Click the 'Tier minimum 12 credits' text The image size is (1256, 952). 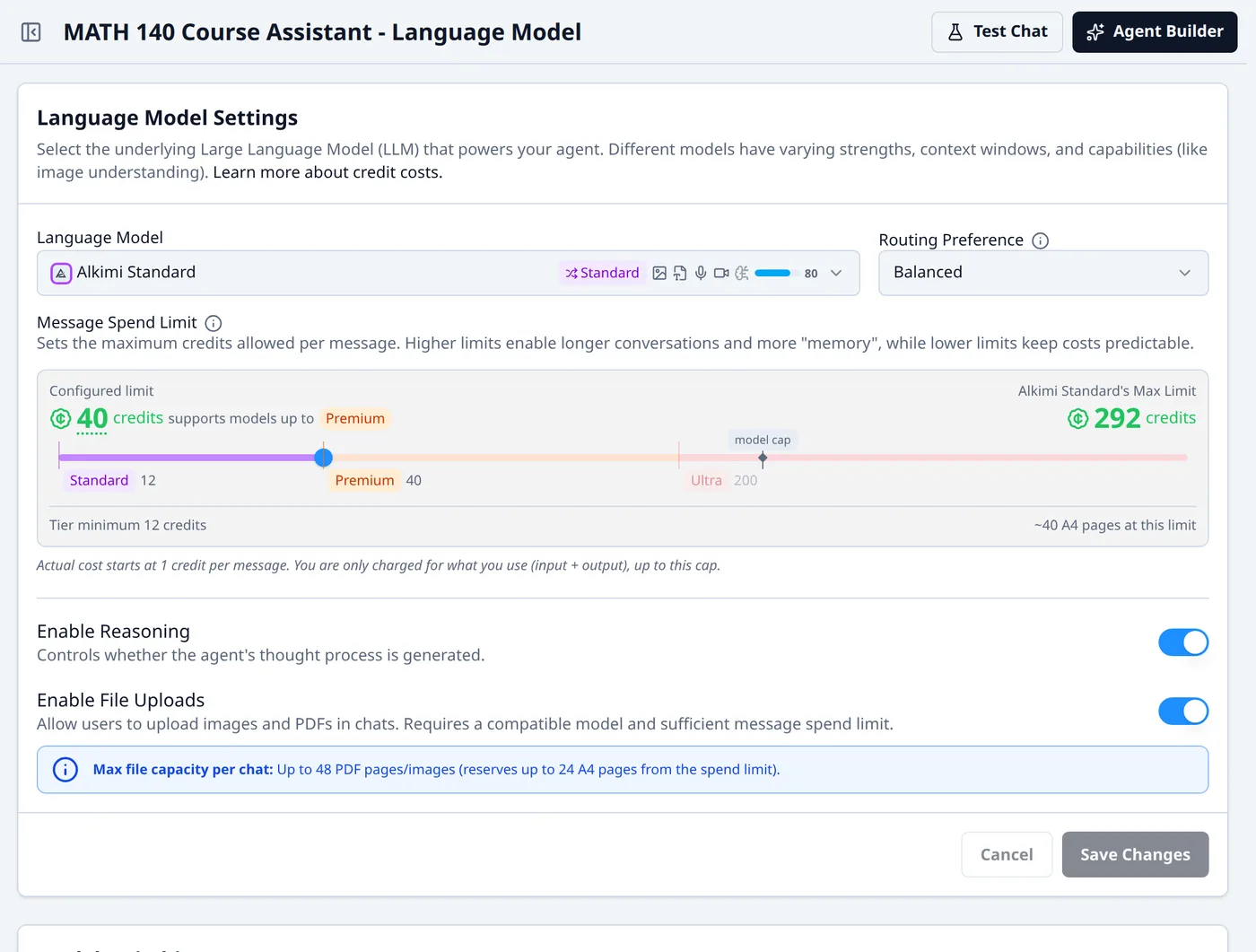[127, 526]
